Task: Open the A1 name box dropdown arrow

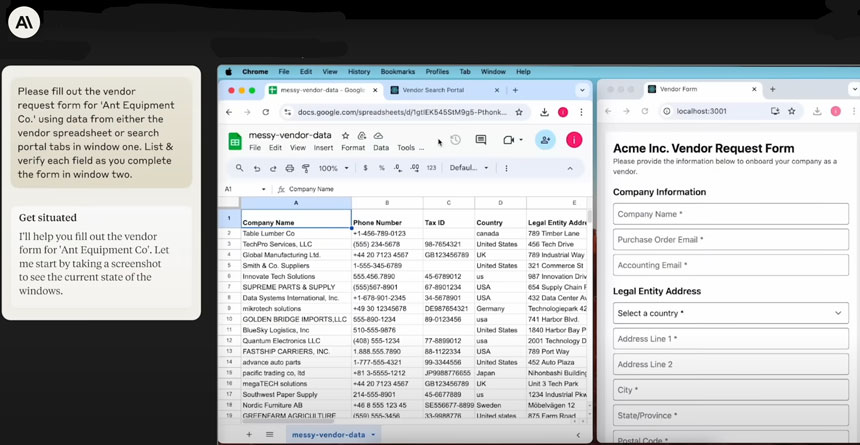Action: [263, 189]
